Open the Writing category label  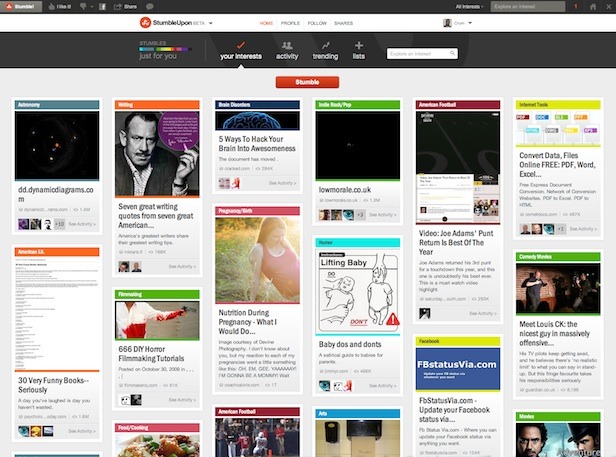point(157,105)
